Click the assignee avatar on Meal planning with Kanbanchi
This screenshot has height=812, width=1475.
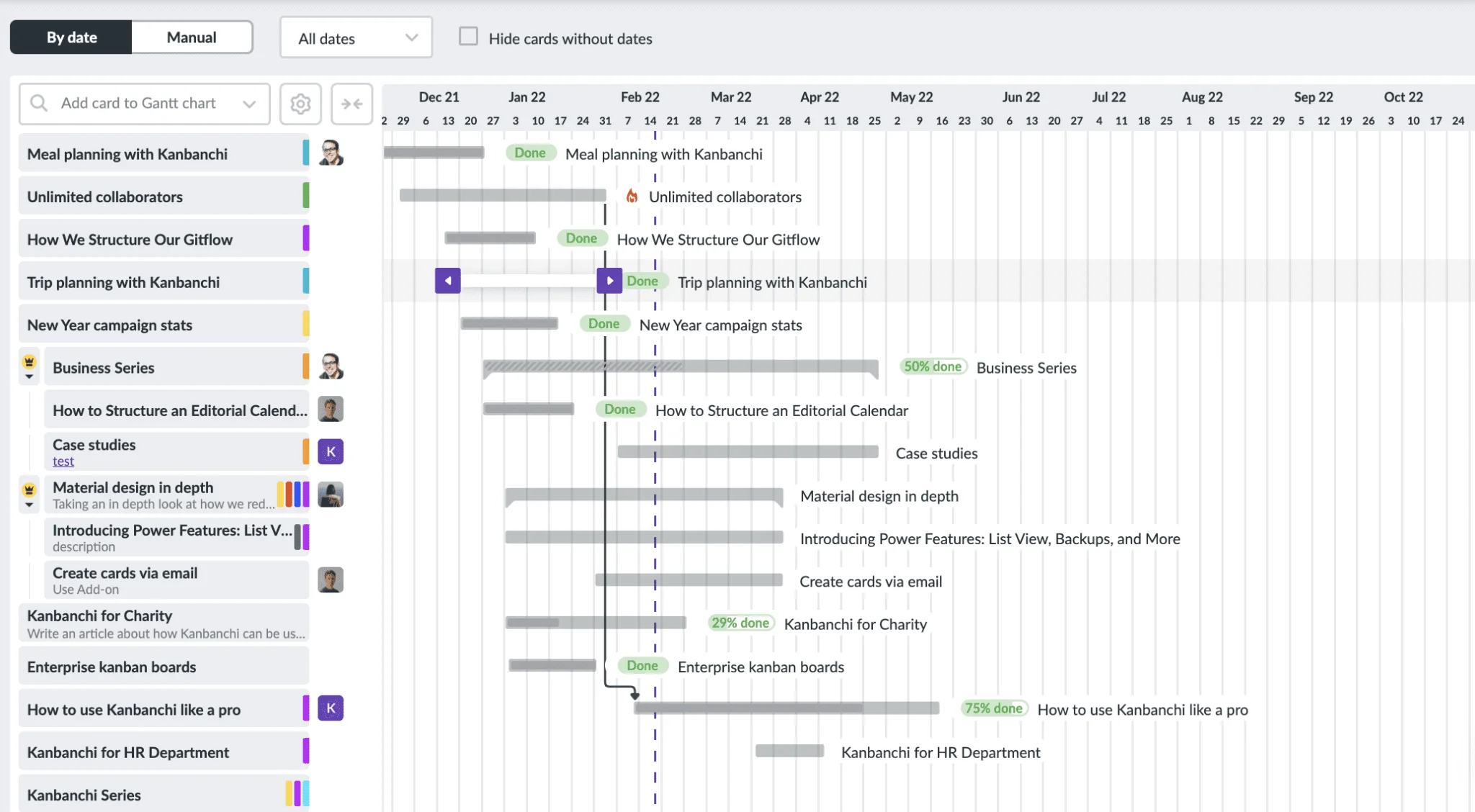pyautogui.click(x=331, y=153)
